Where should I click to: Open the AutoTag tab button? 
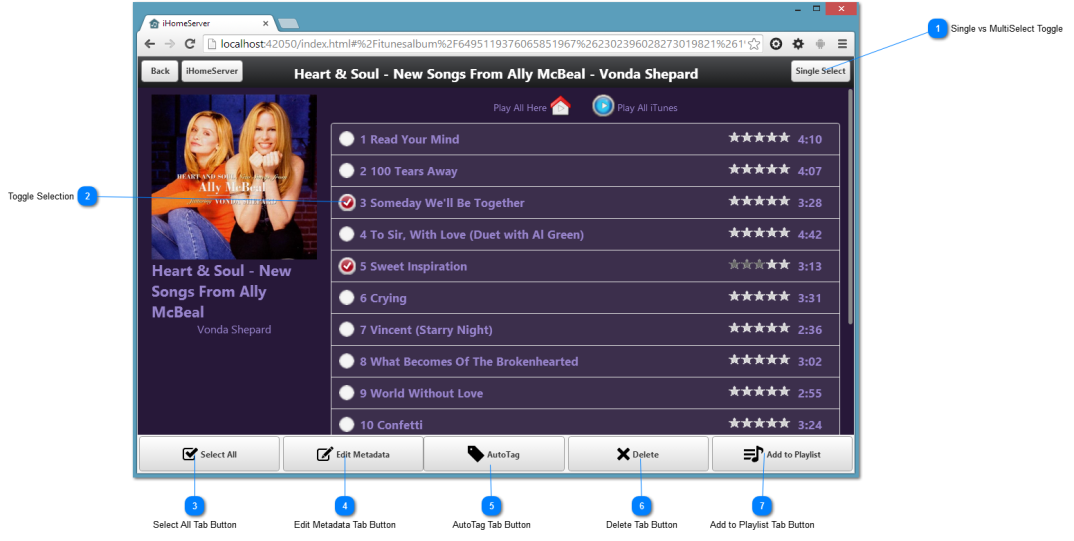click(494, 454)
